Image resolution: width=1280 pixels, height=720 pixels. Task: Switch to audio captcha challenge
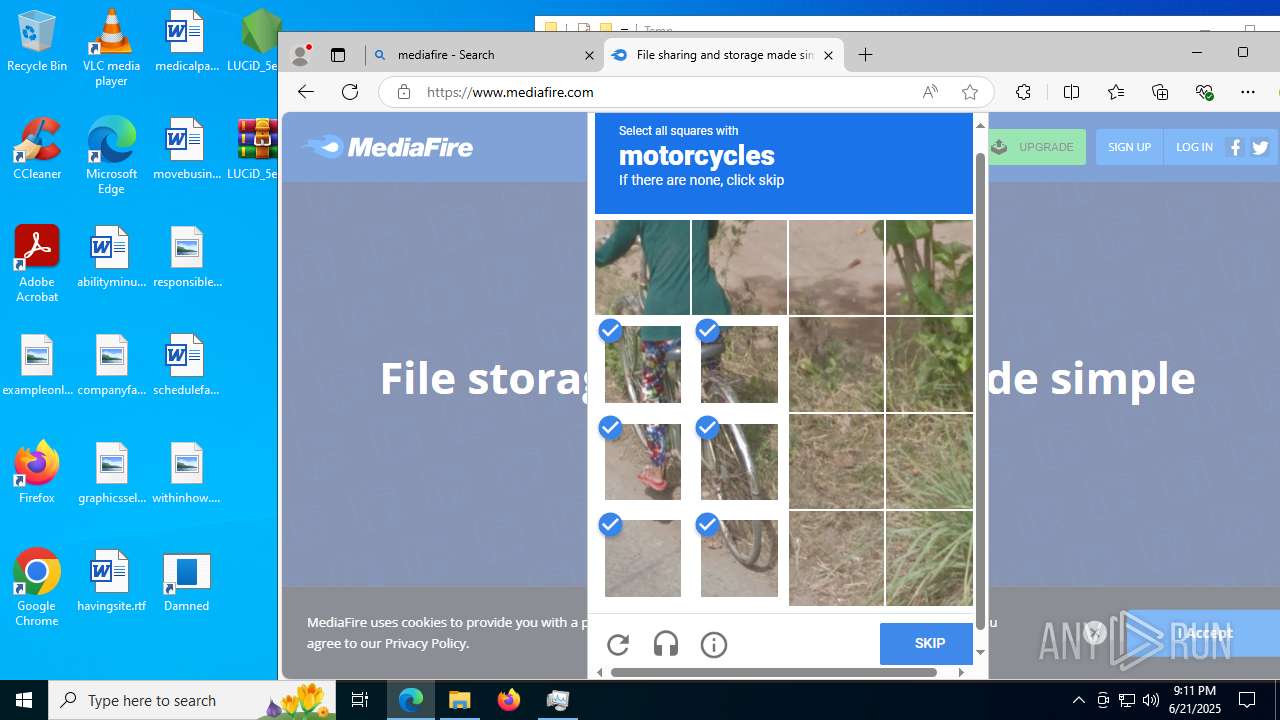[666, 645]
